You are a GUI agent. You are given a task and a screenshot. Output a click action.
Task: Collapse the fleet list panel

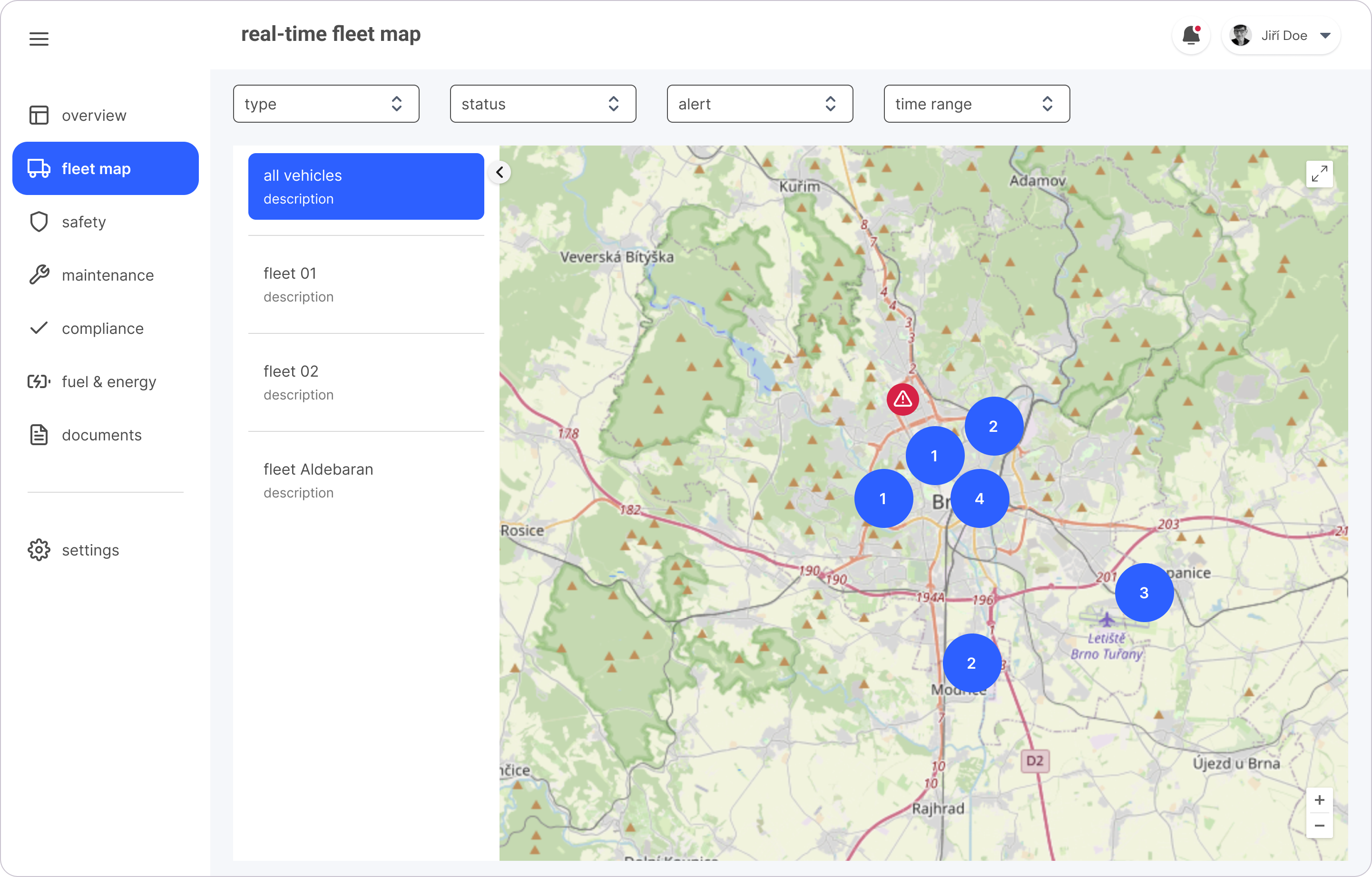click(500, 172)
